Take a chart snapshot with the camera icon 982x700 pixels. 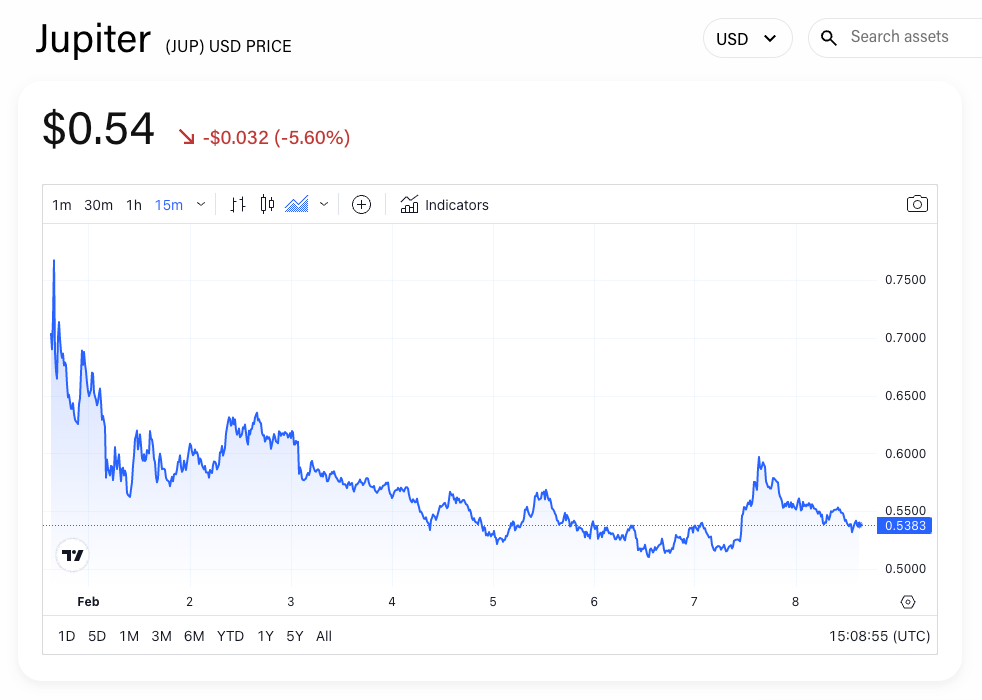917,204
